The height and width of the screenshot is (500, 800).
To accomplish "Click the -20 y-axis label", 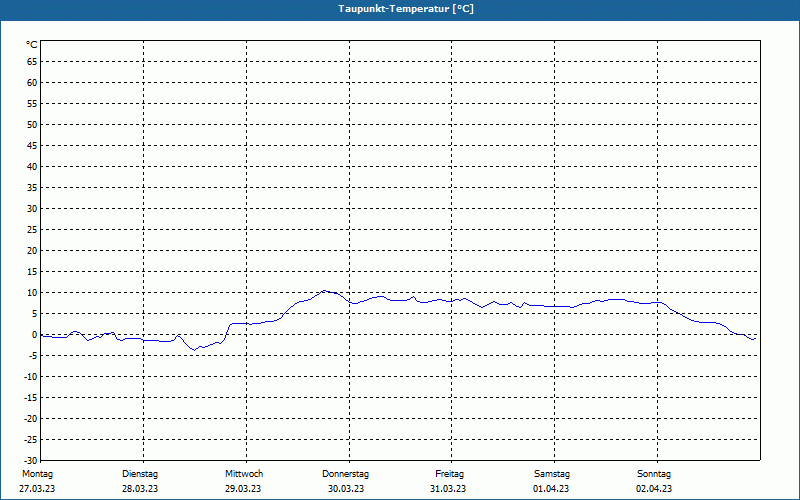I will [31, 418].
